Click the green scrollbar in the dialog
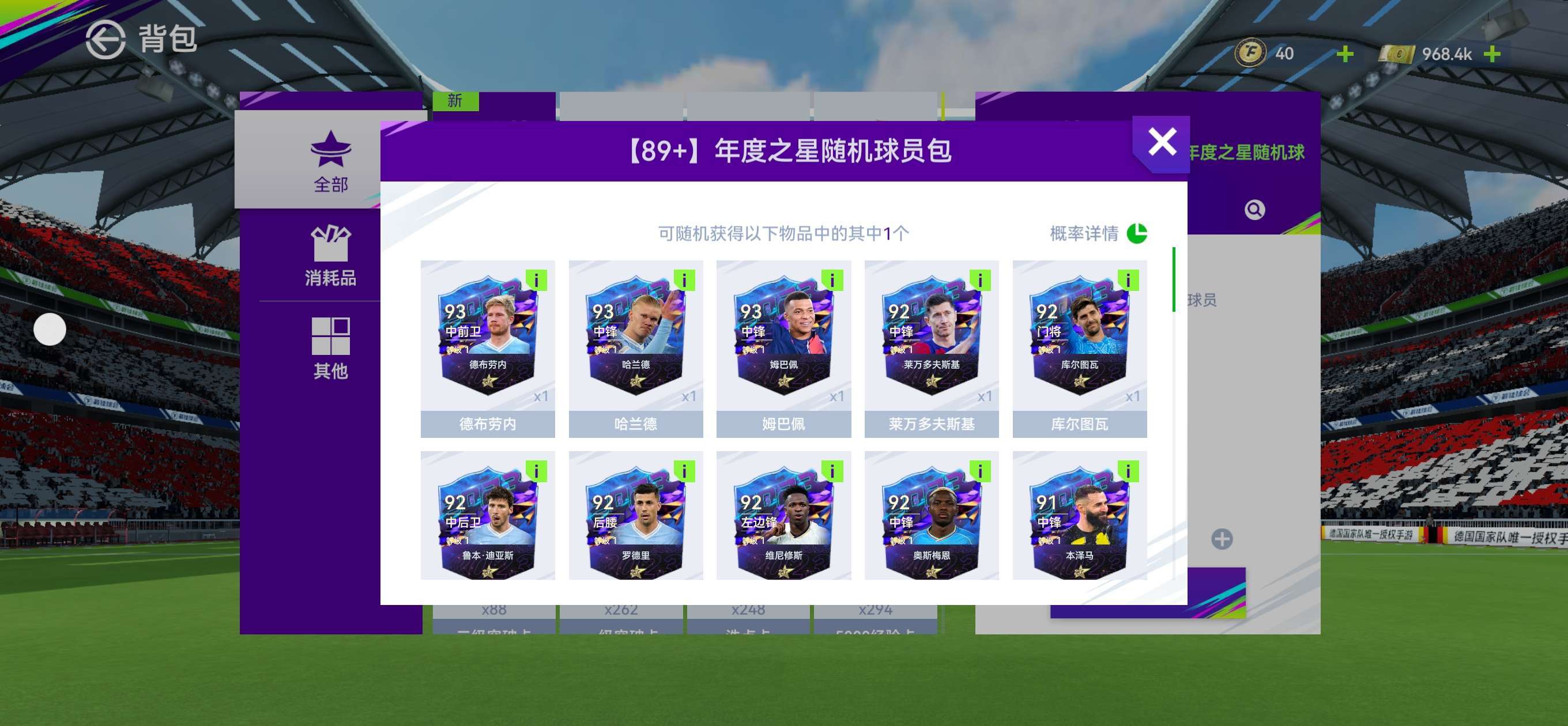The height and width of the screenshot is (726, 1568). [1174, 279]
